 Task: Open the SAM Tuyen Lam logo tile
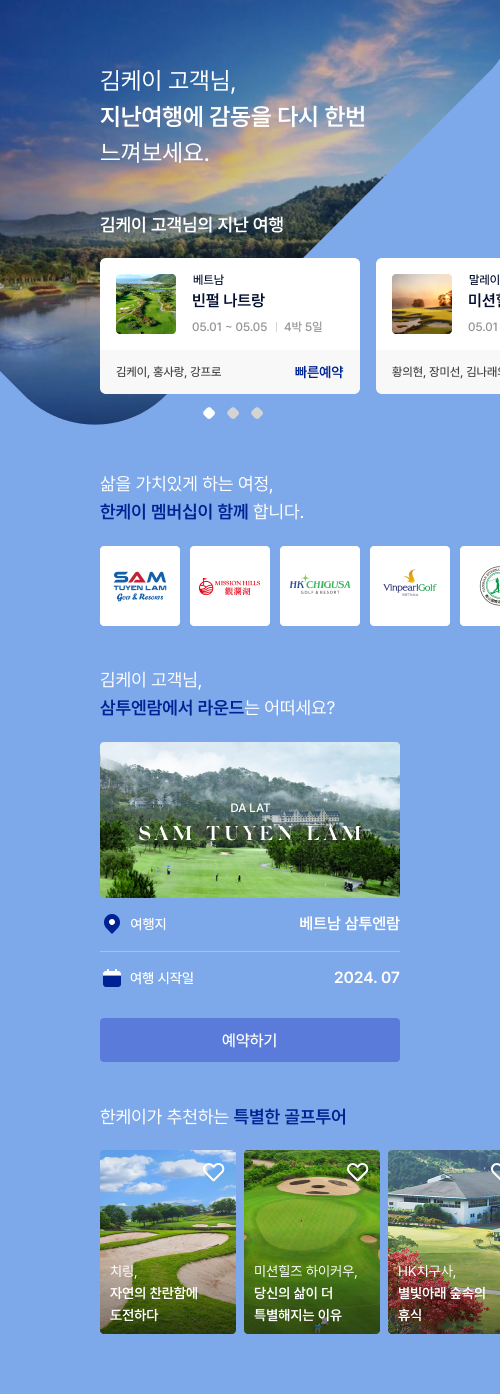click(140, 586)
